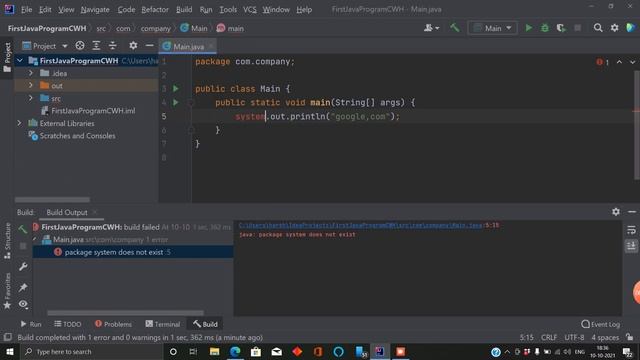Hide the Build tool window
This screenshot has width=640, height=360.
pos(632,211)
